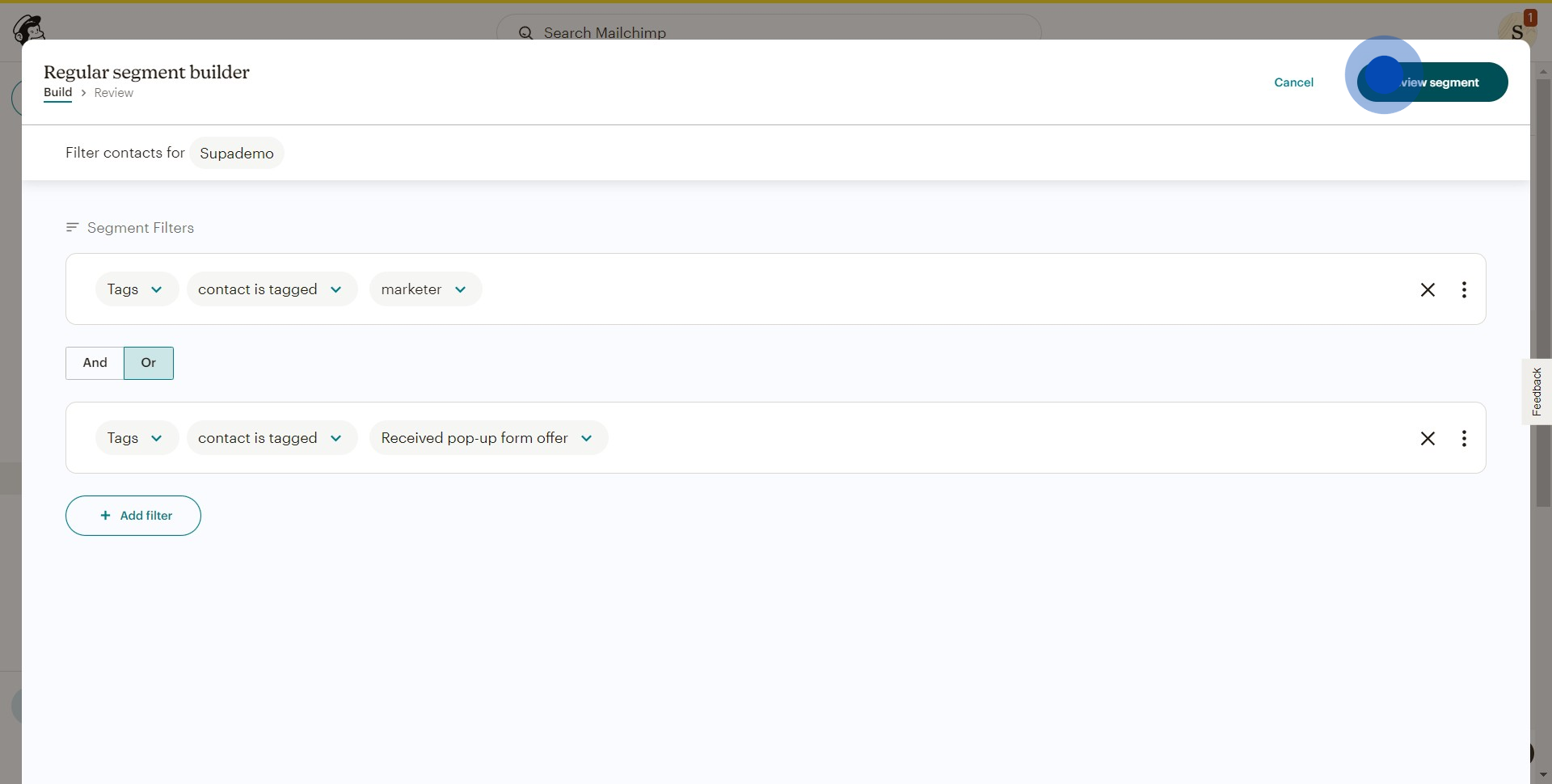Remove the marketer tag filter with X
Screen dimensions: 1552x784
click(x=1428, y=289)
